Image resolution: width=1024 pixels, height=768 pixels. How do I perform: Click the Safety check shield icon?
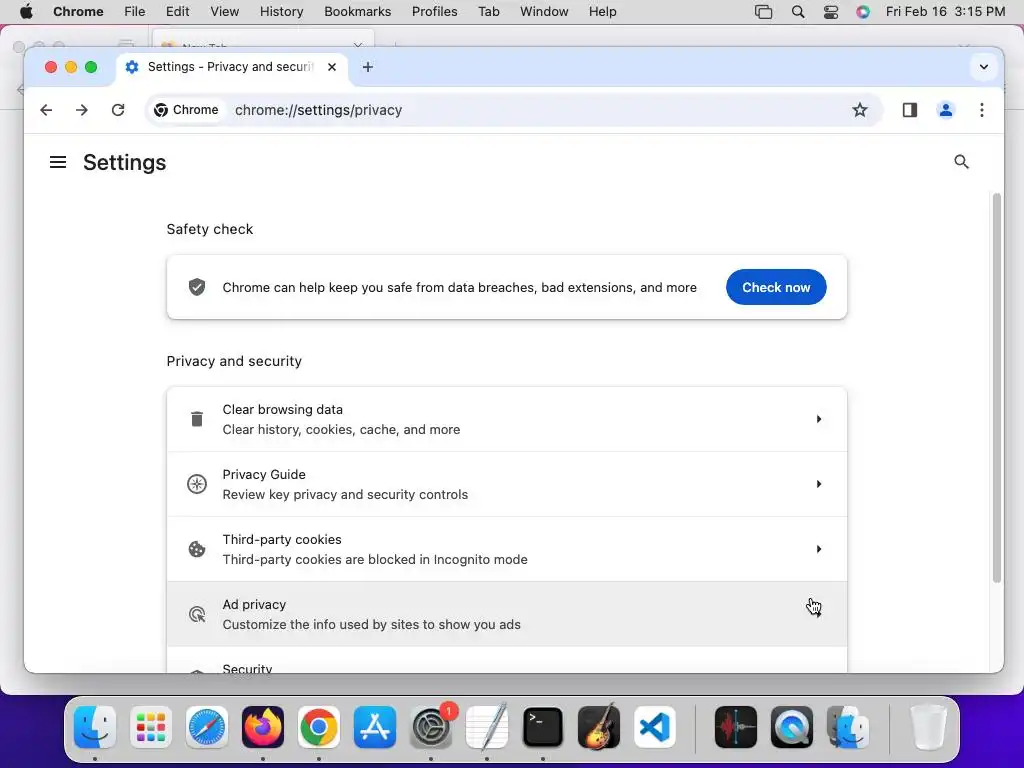(x=197, y=287)
